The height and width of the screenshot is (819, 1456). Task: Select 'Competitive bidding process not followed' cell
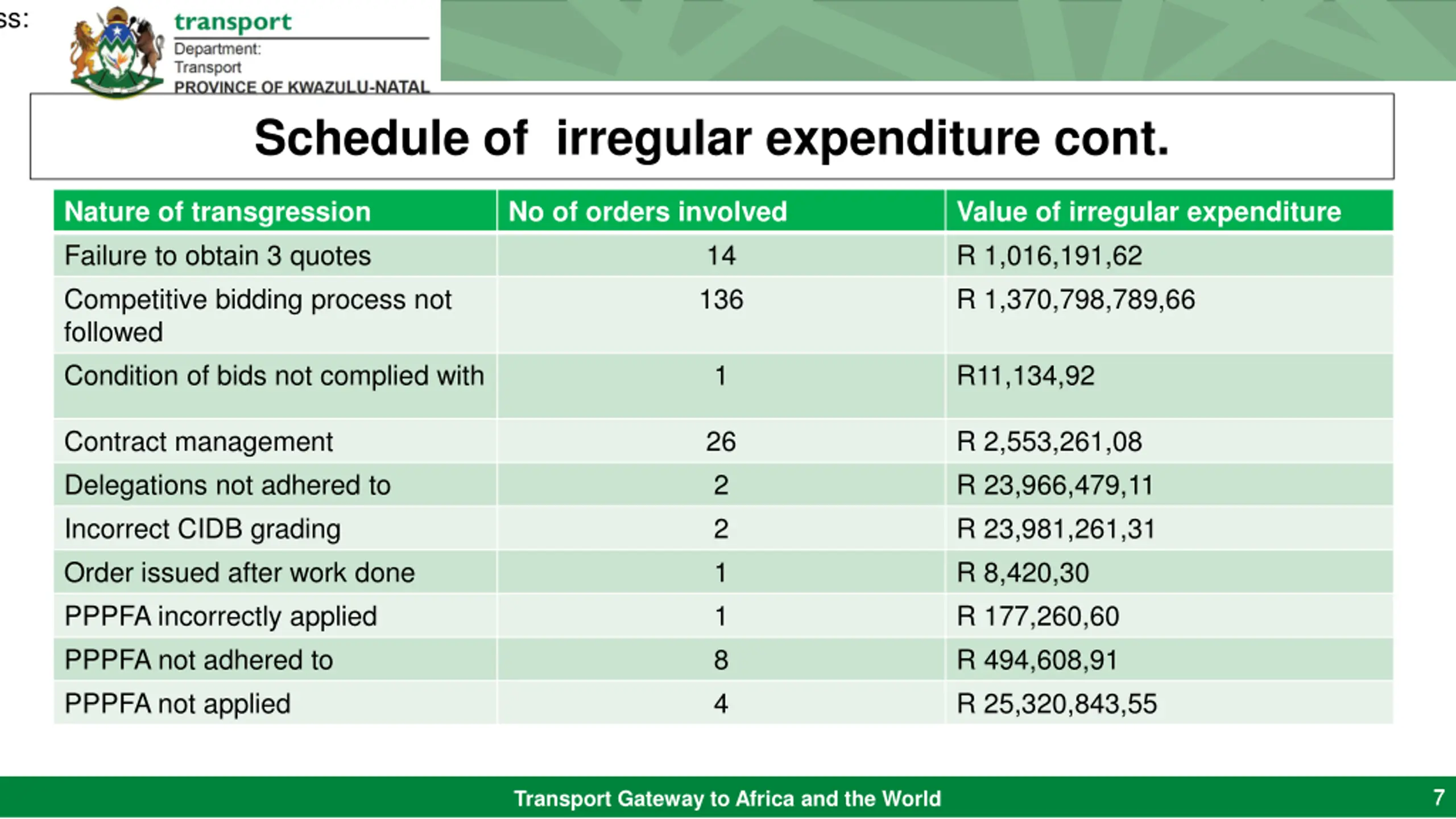pos(275,316)
